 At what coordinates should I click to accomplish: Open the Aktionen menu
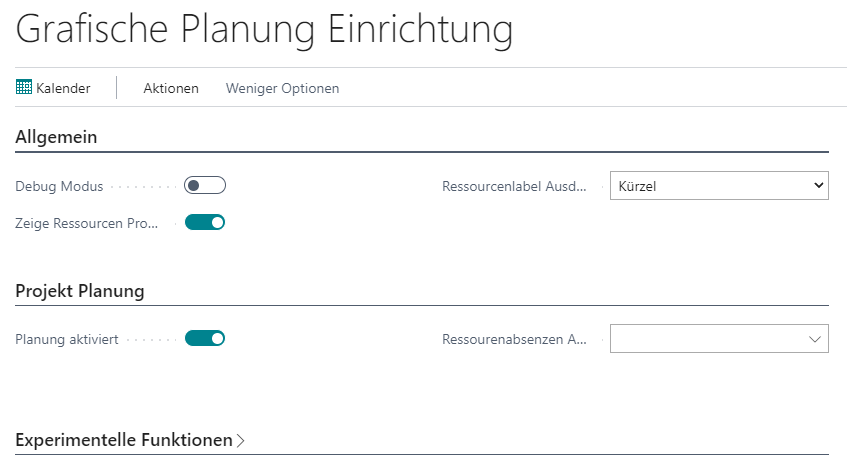coord(171,89)
